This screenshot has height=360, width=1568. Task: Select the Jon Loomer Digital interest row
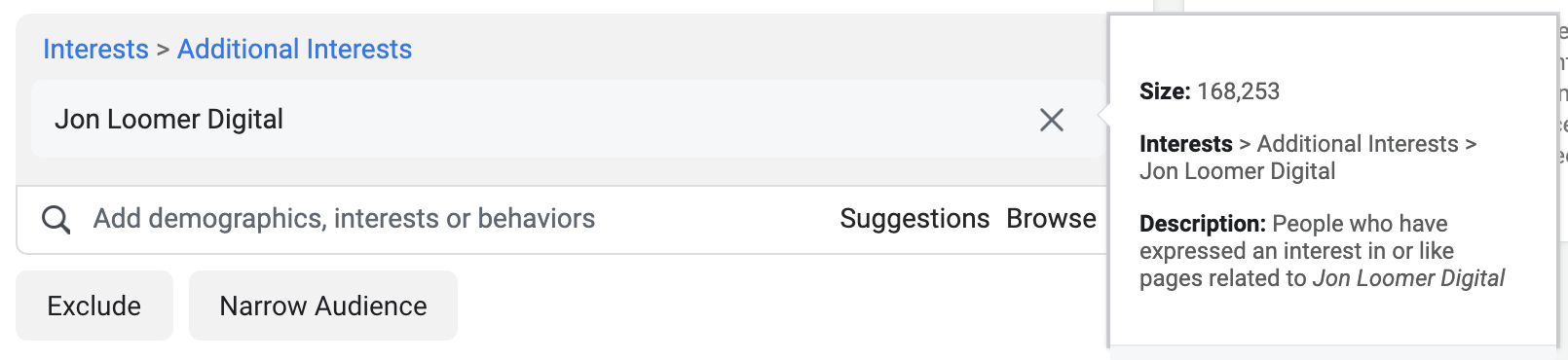[x=569, y=119]
